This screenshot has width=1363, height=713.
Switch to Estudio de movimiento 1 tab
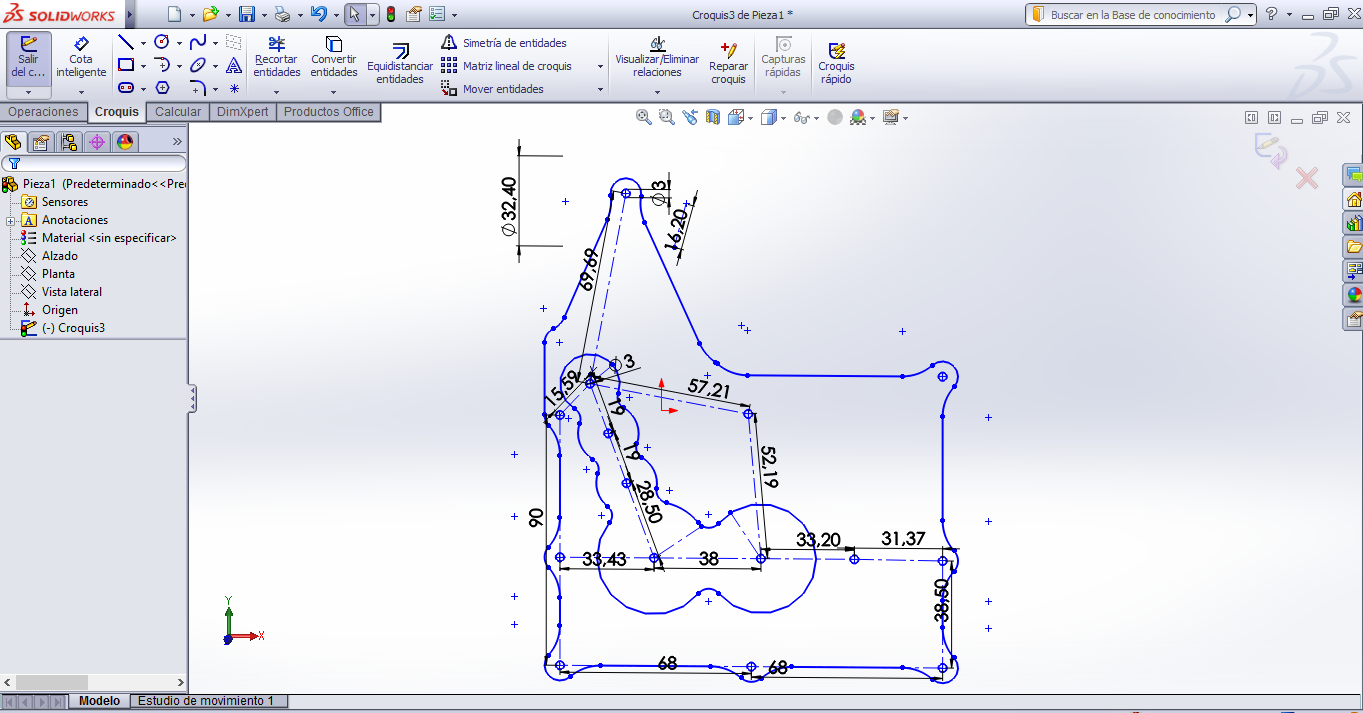(x=206, y=701)
